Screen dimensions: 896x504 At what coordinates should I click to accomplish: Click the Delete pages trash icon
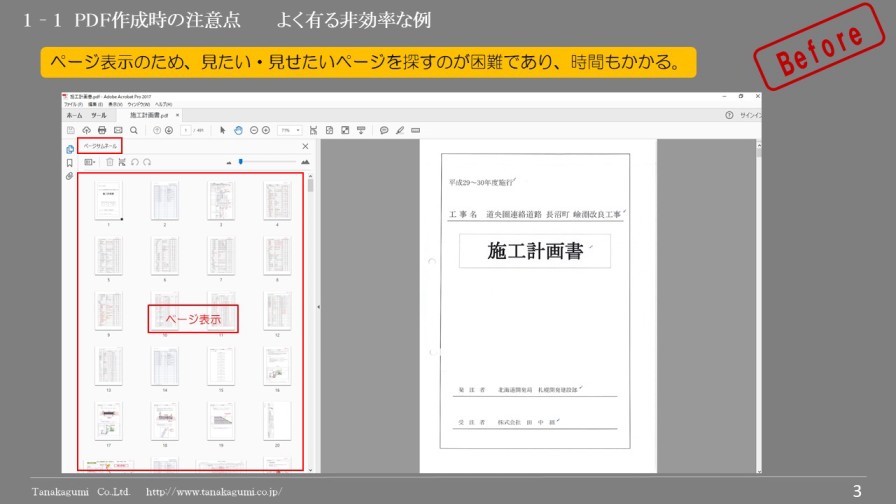[x=110, y=161]
